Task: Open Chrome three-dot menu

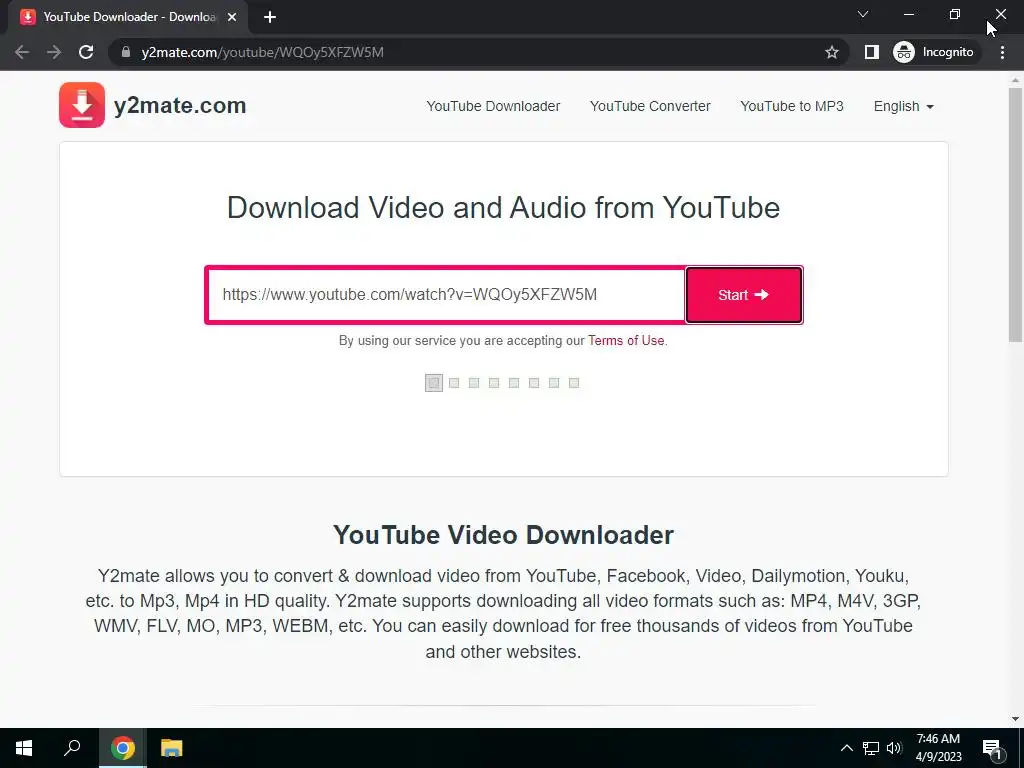Action: point(1002,52)
